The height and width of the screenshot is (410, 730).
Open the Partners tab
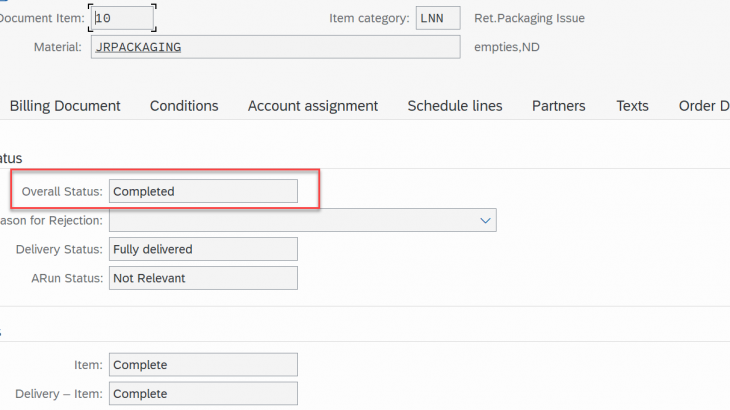tap(559, 106)
